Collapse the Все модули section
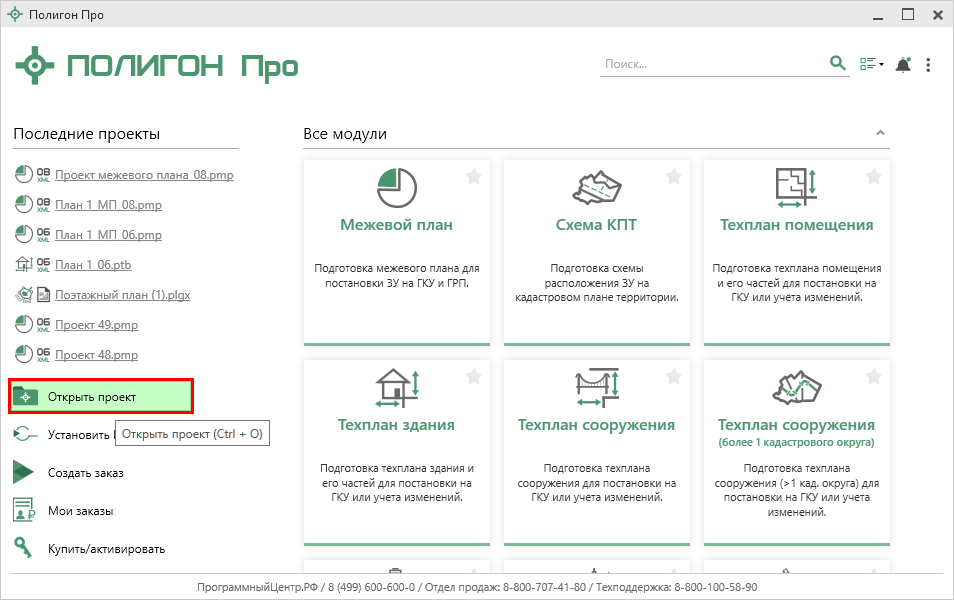Viewport: 954px width, 600px height. tap(880, 133)
